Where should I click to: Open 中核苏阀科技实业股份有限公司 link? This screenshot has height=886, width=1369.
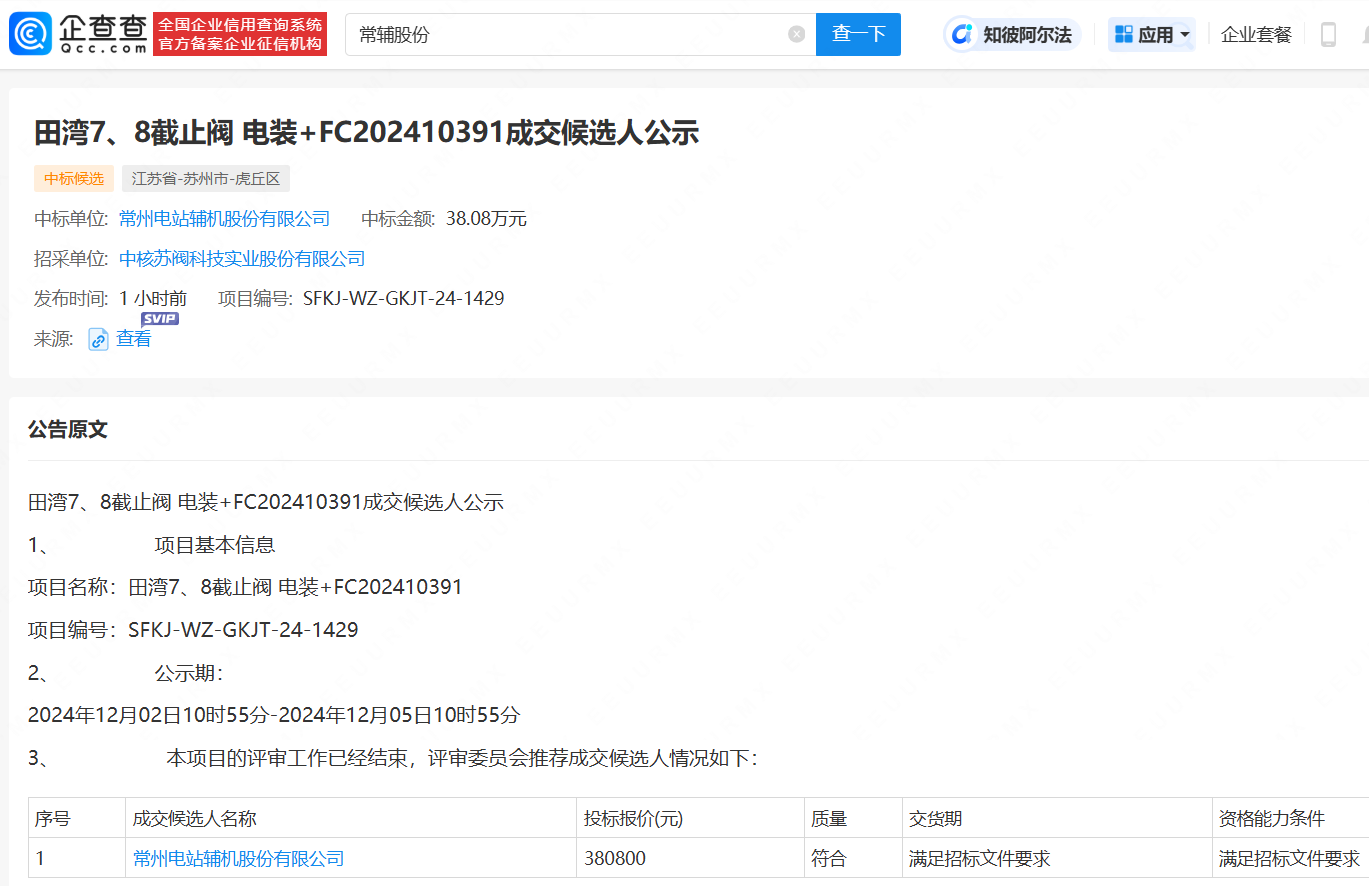tap(242, 259)
